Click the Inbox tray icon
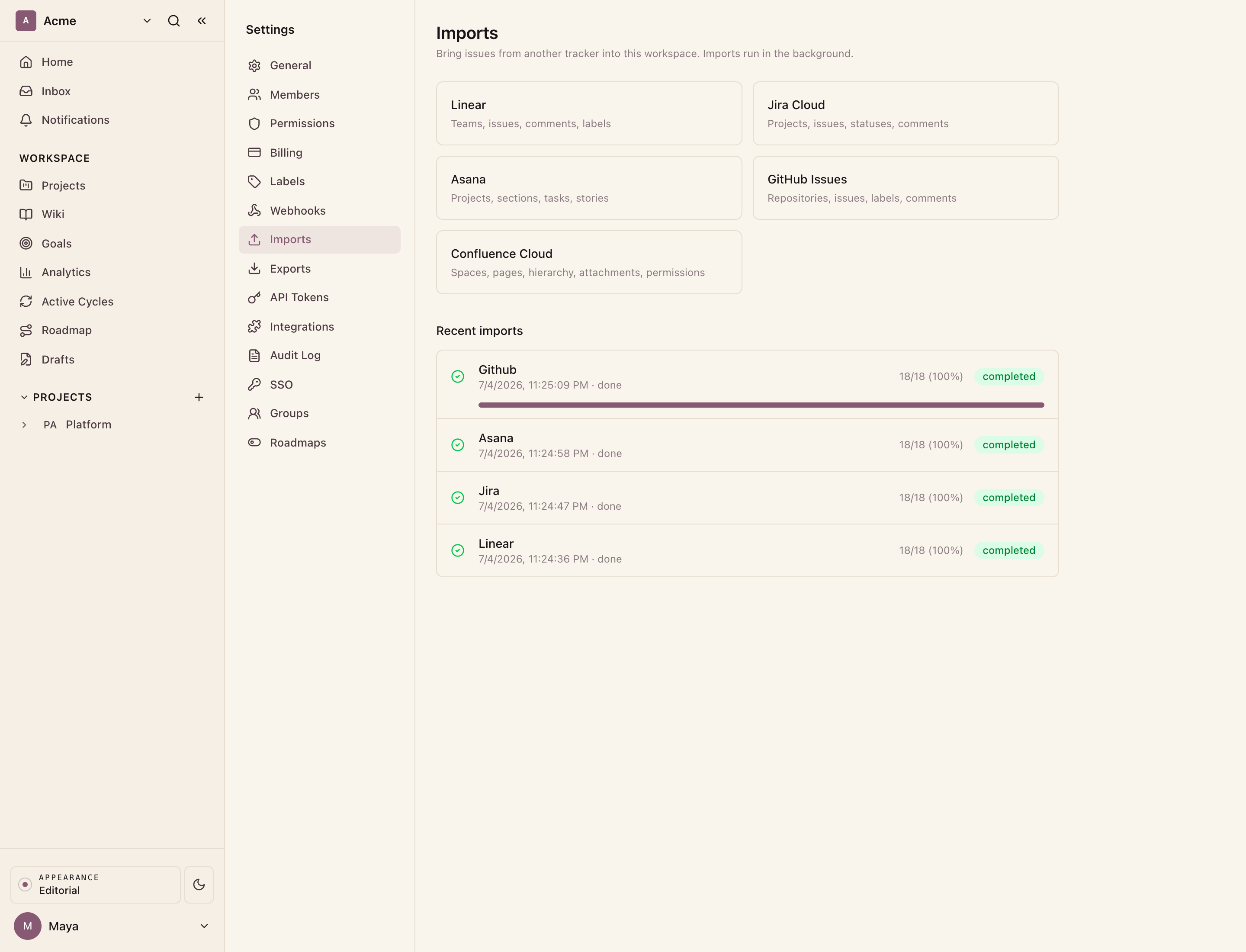This screenshot has height=952, width=1246. 26,91
